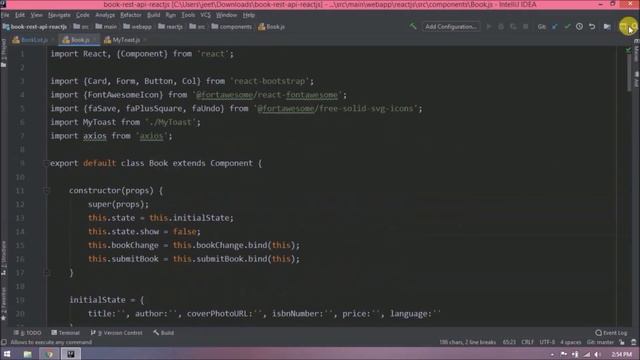This screenshot has height=360, width=640.
Task: Click network signal tray icon
Action: (587, 354)
